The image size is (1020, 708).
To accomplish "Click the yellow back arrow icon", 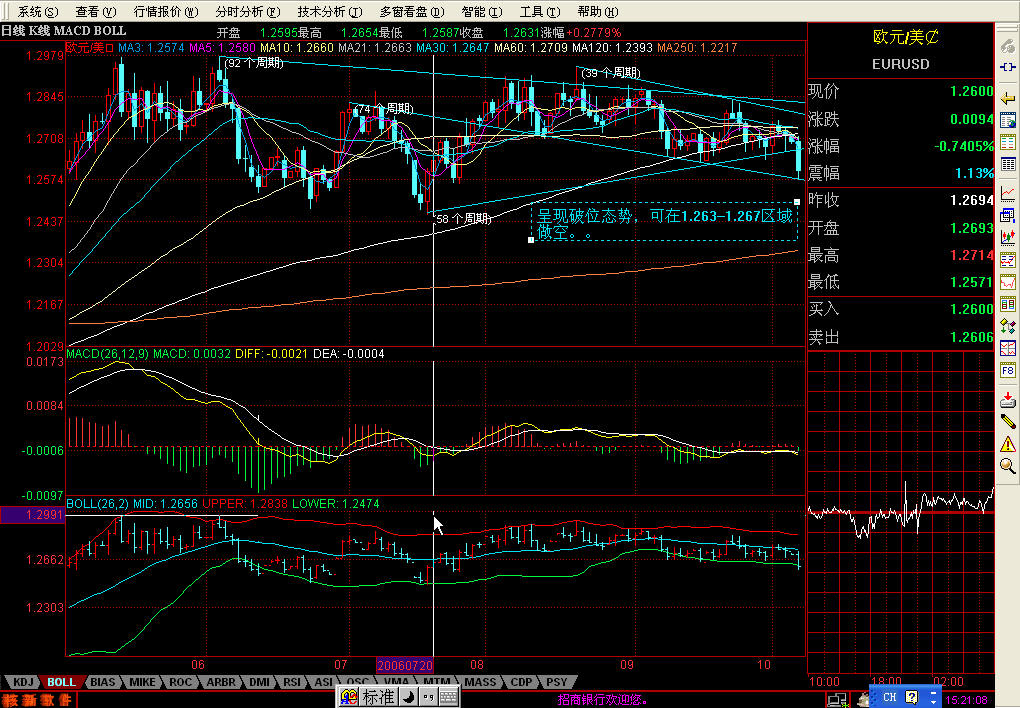I will click(1008, 99).
